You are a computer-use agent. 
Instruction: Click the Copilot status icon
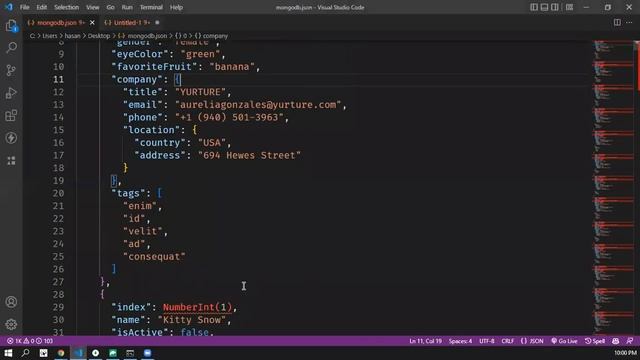point(616,341)
